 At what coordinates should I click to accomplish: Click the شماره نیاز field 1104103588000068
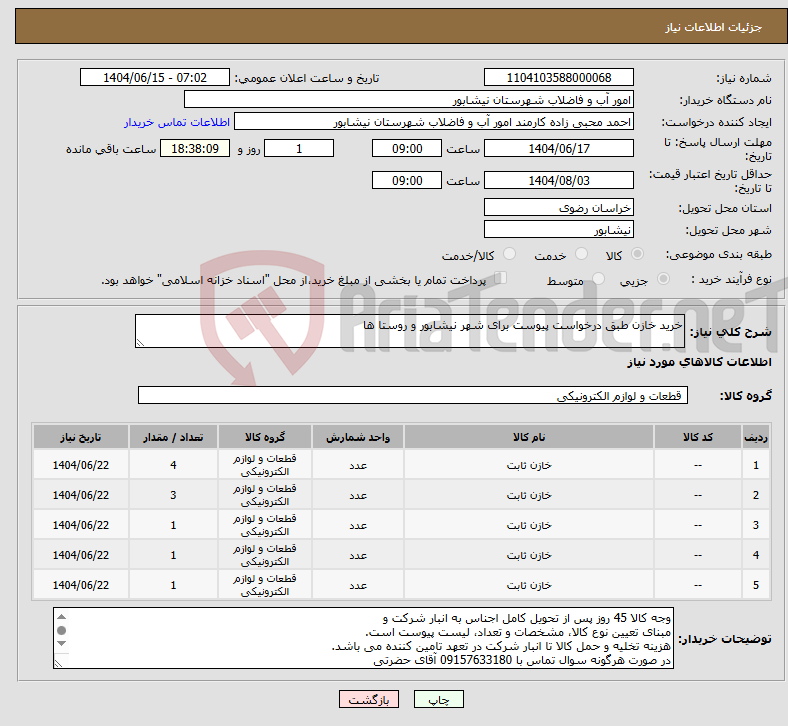click(x=558, y=77)
